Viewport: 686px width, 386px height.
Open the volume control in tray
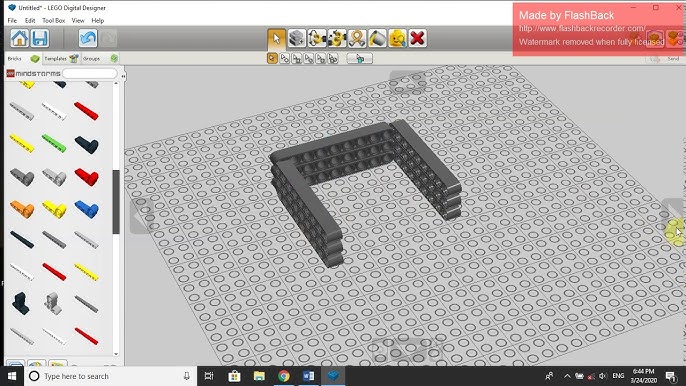[602, 376]
